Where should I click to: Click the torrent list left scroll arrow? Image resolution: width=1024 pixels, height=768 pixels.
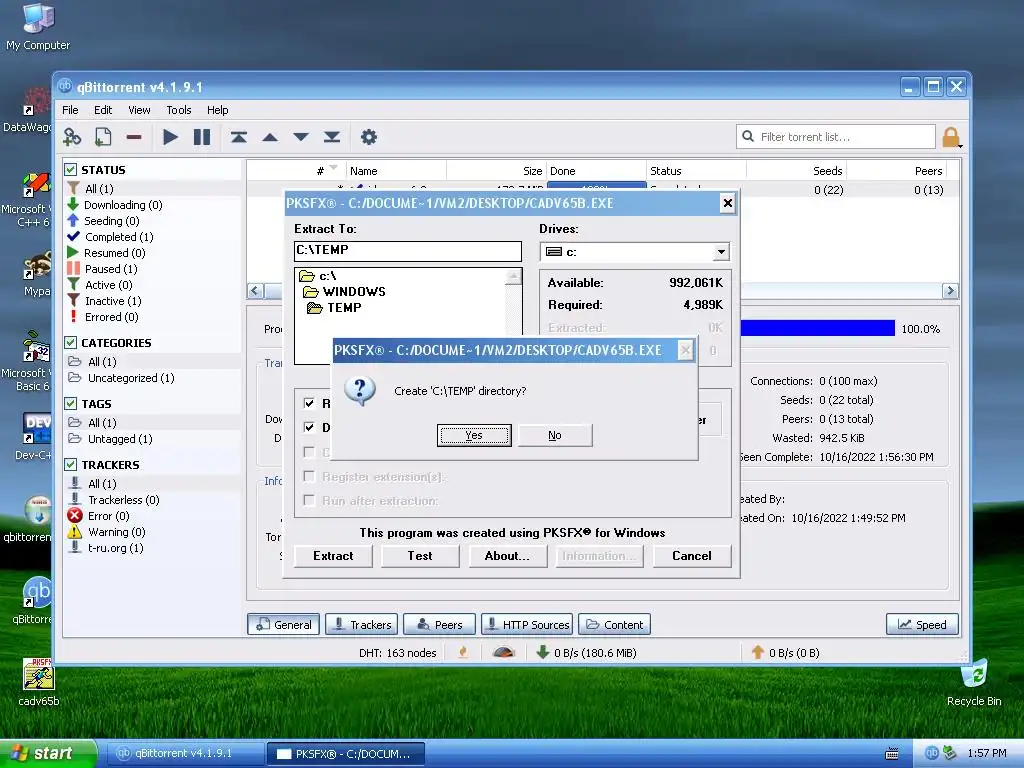coord(255,291)
